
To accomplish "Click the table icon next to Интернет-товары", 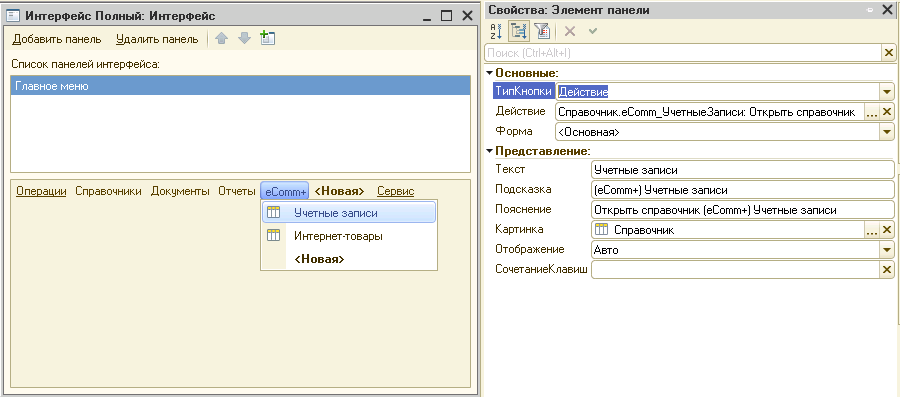I will 274,235.
